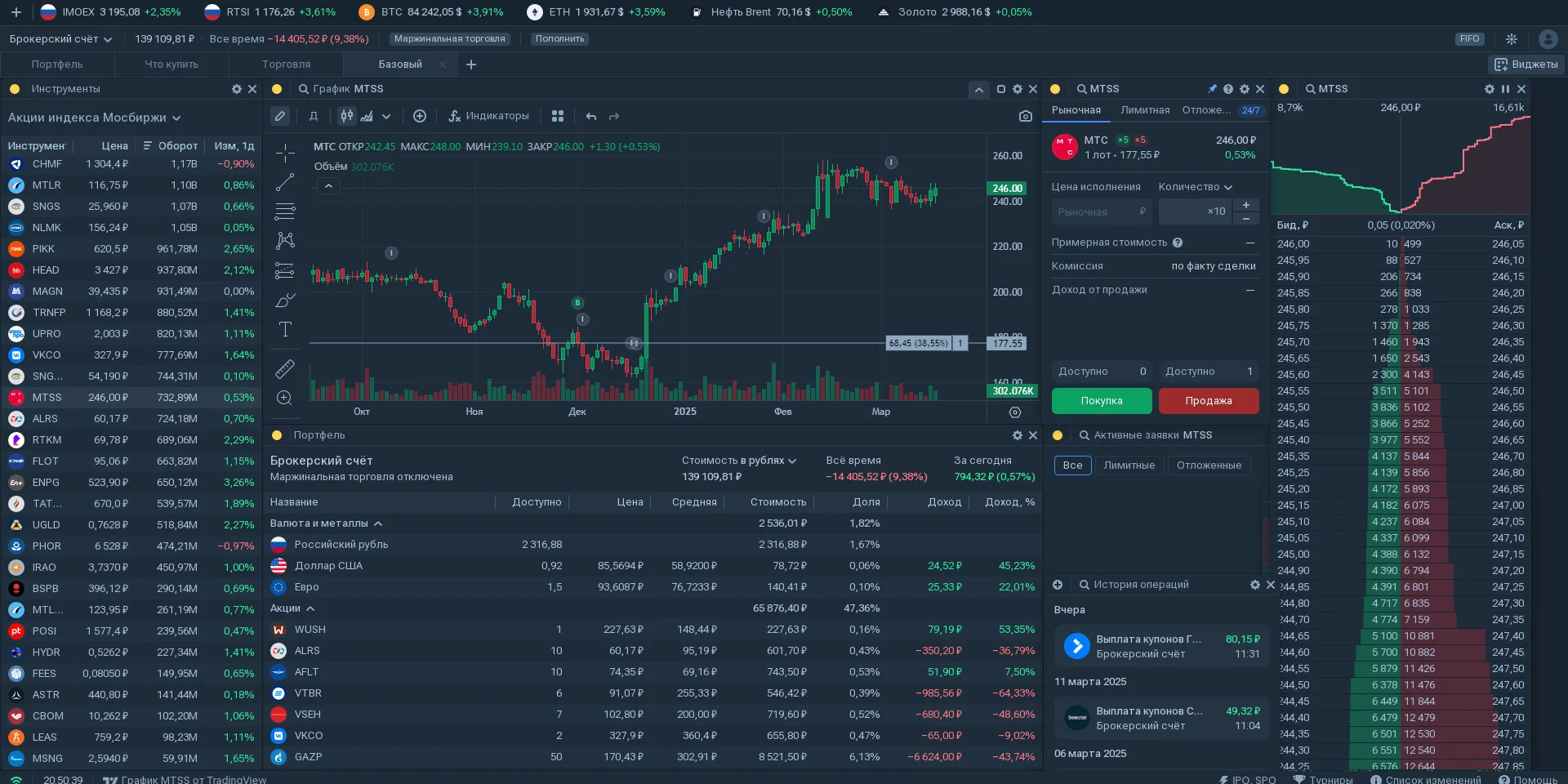Open the Виджеты panel
1568x784 pixels.
[1526, 65]
